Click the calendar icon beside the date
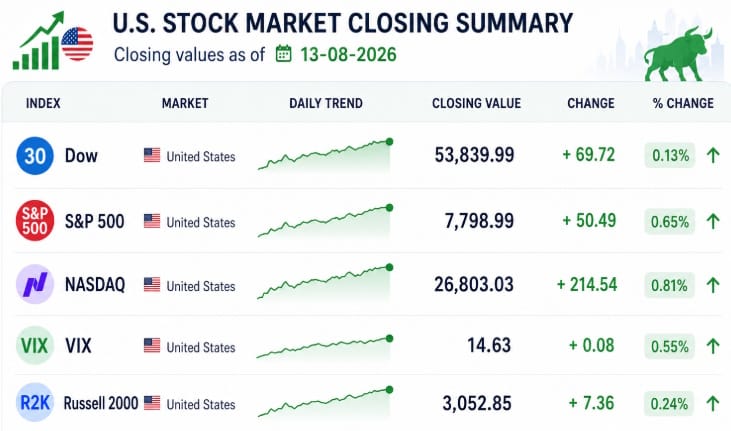The image size is (731, 431). [x=283, y=54]
